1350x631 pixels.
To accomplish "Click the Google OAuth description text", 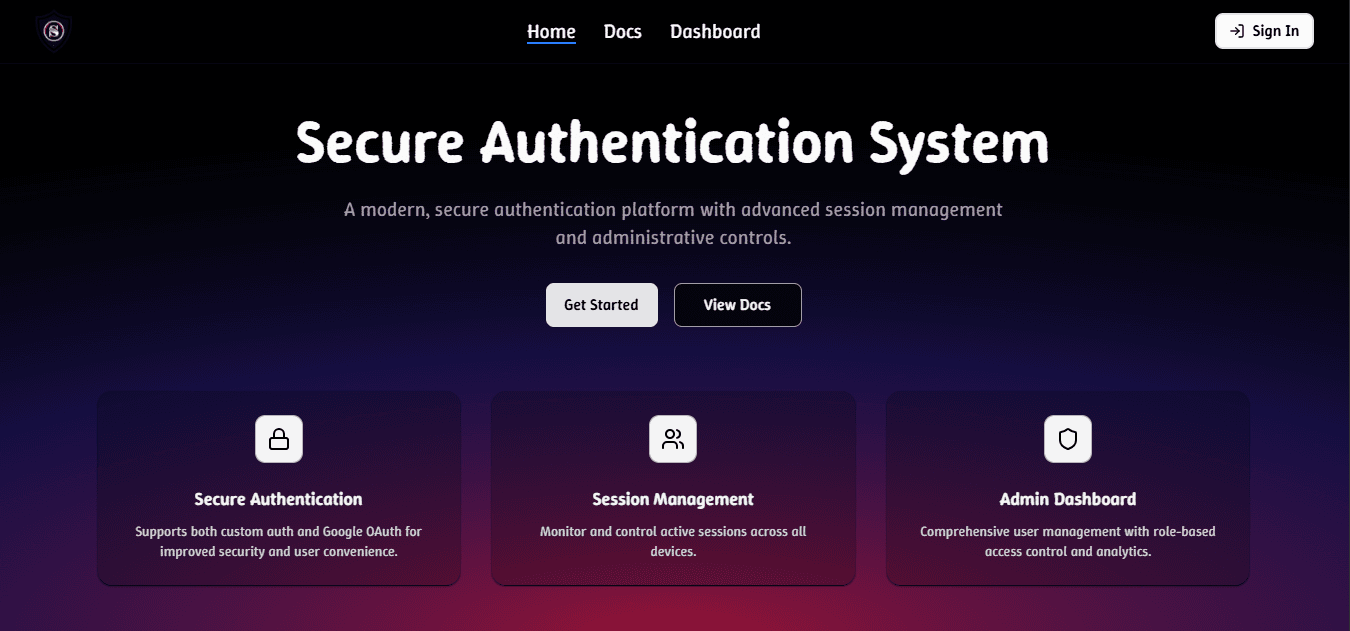I will click(x=278, y=541).
